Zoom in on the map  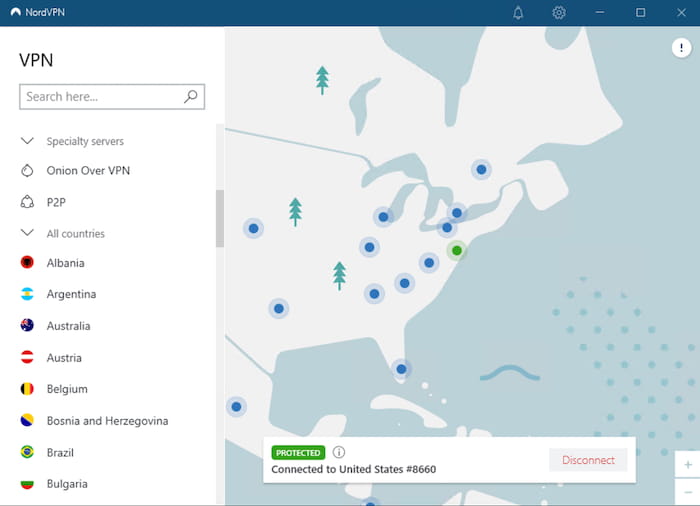(688, 465)
